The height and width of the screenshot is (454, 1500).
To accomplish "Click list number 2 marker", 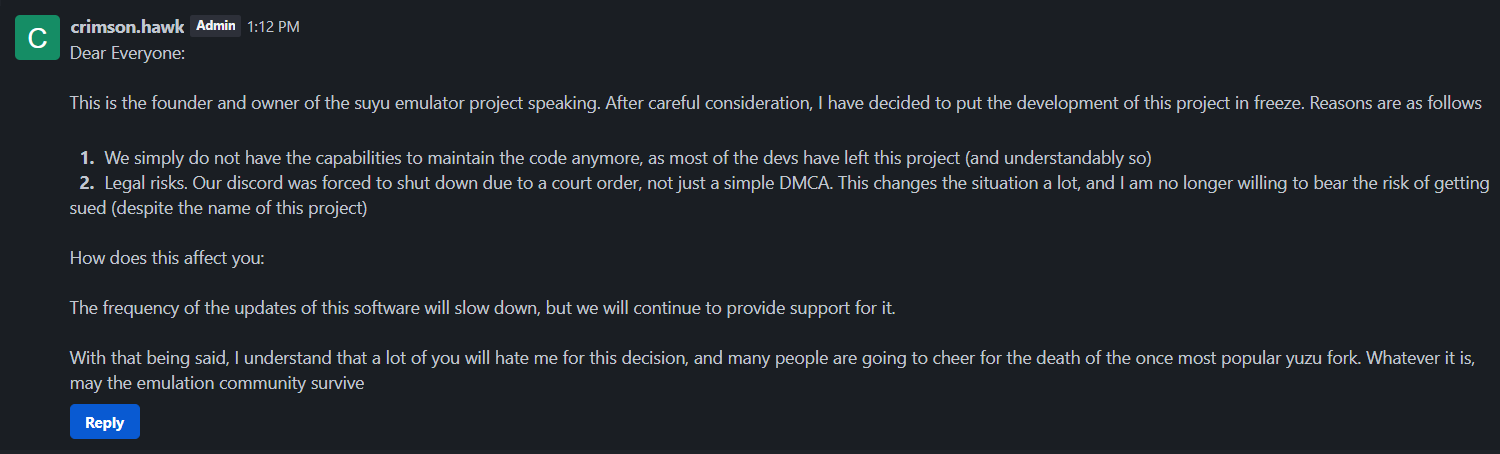I will 86,183.
